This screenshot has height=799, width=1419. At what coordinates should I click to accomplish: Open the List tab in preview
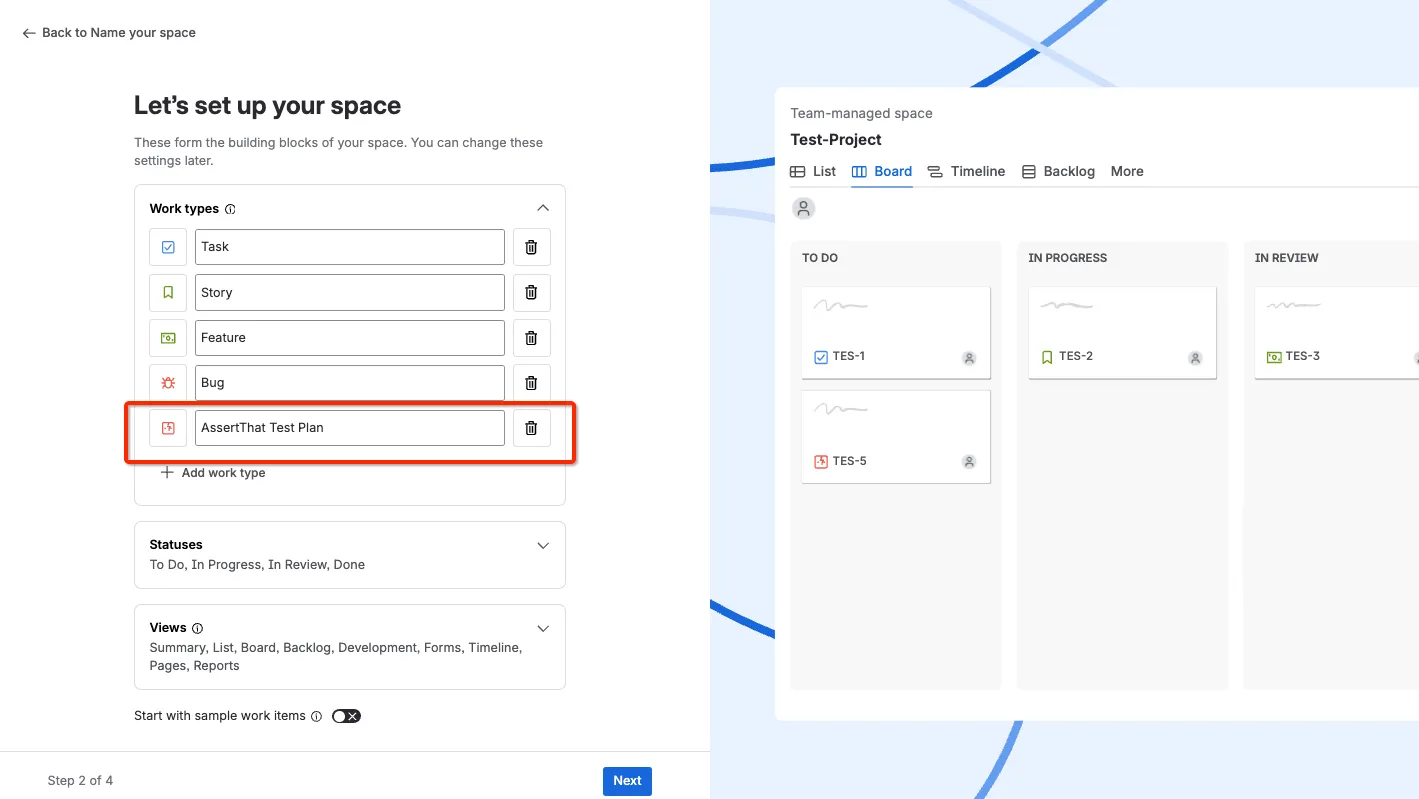(x=813, y=171)
